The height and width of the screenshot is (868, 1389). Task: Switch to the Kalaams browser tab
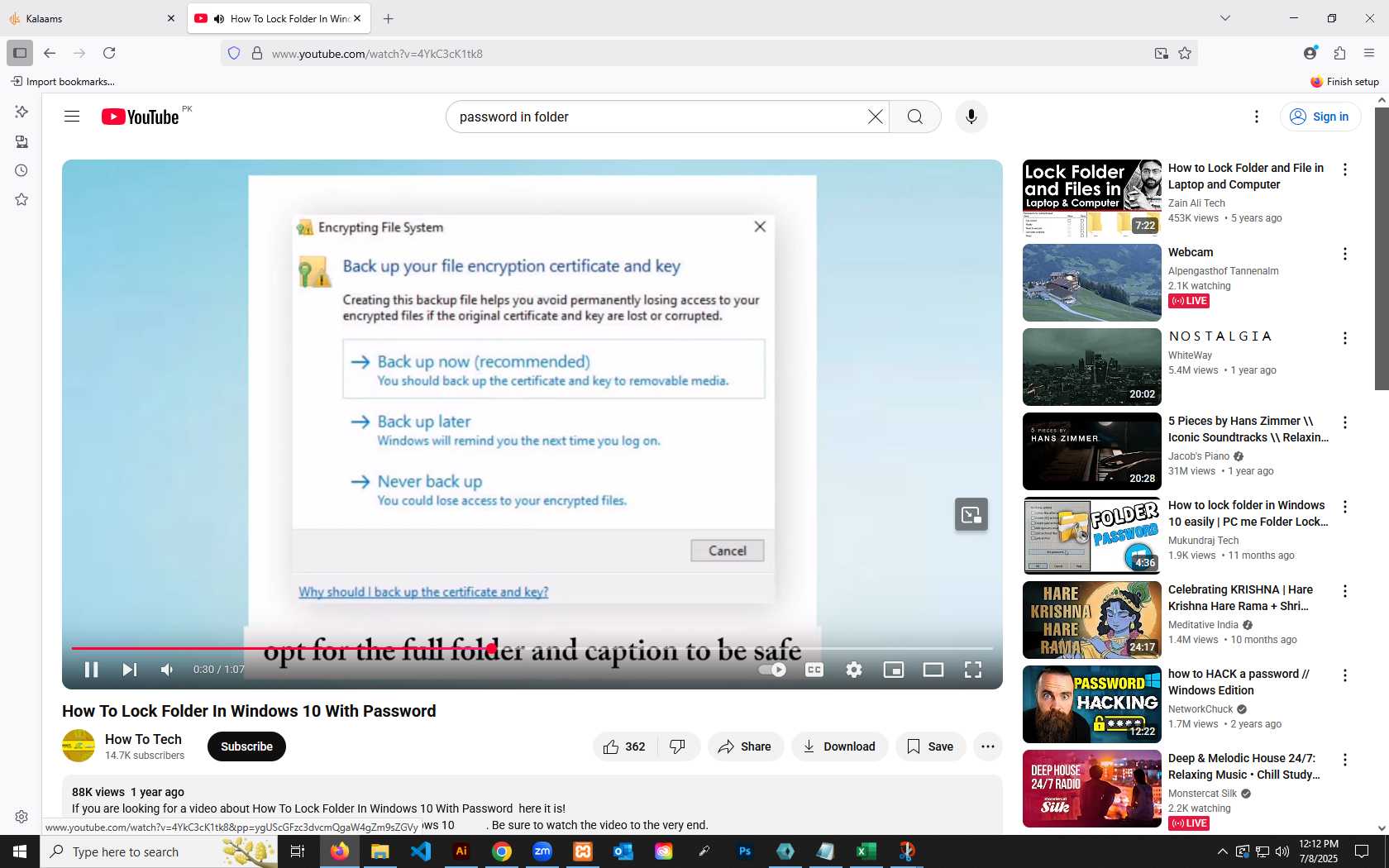pyautogui.click(x=93, y=18)
